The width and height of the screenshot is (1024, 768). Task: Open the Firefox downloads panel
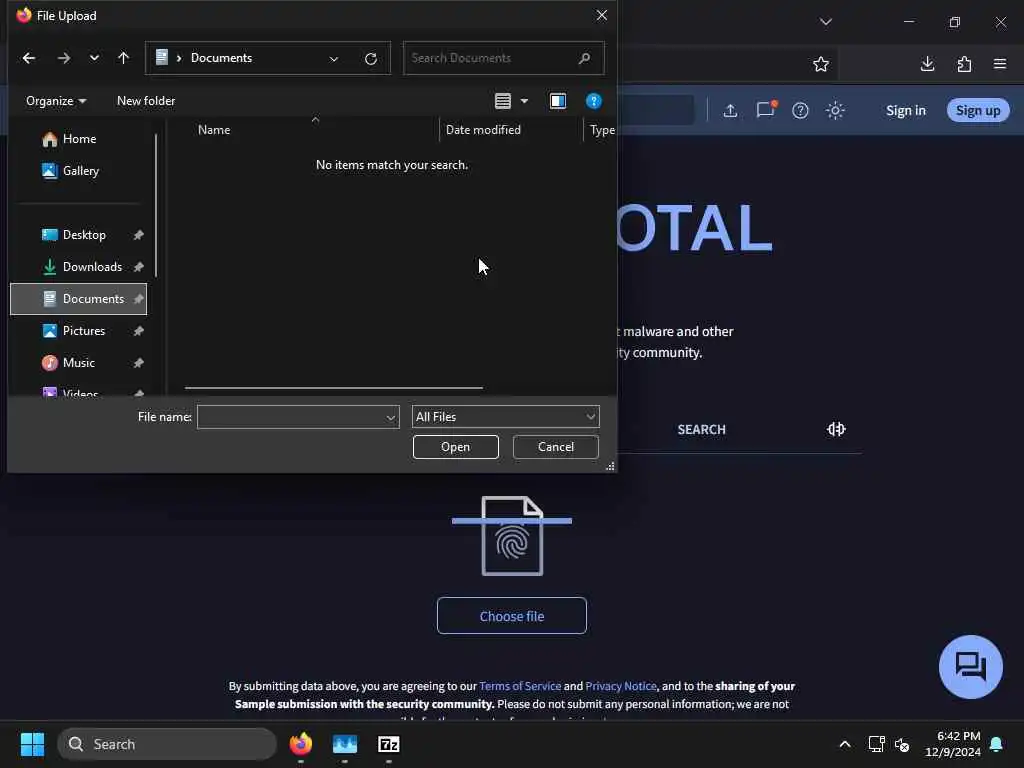pyautogui.click(x=927, y=64)
